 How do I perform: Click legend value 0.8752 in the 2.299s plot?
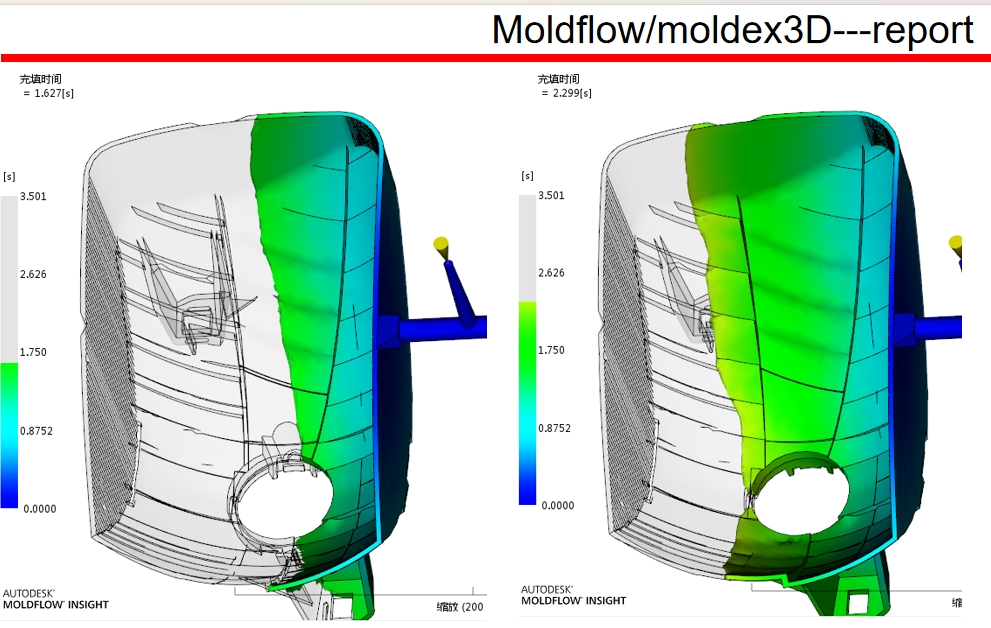click(555, 428)
